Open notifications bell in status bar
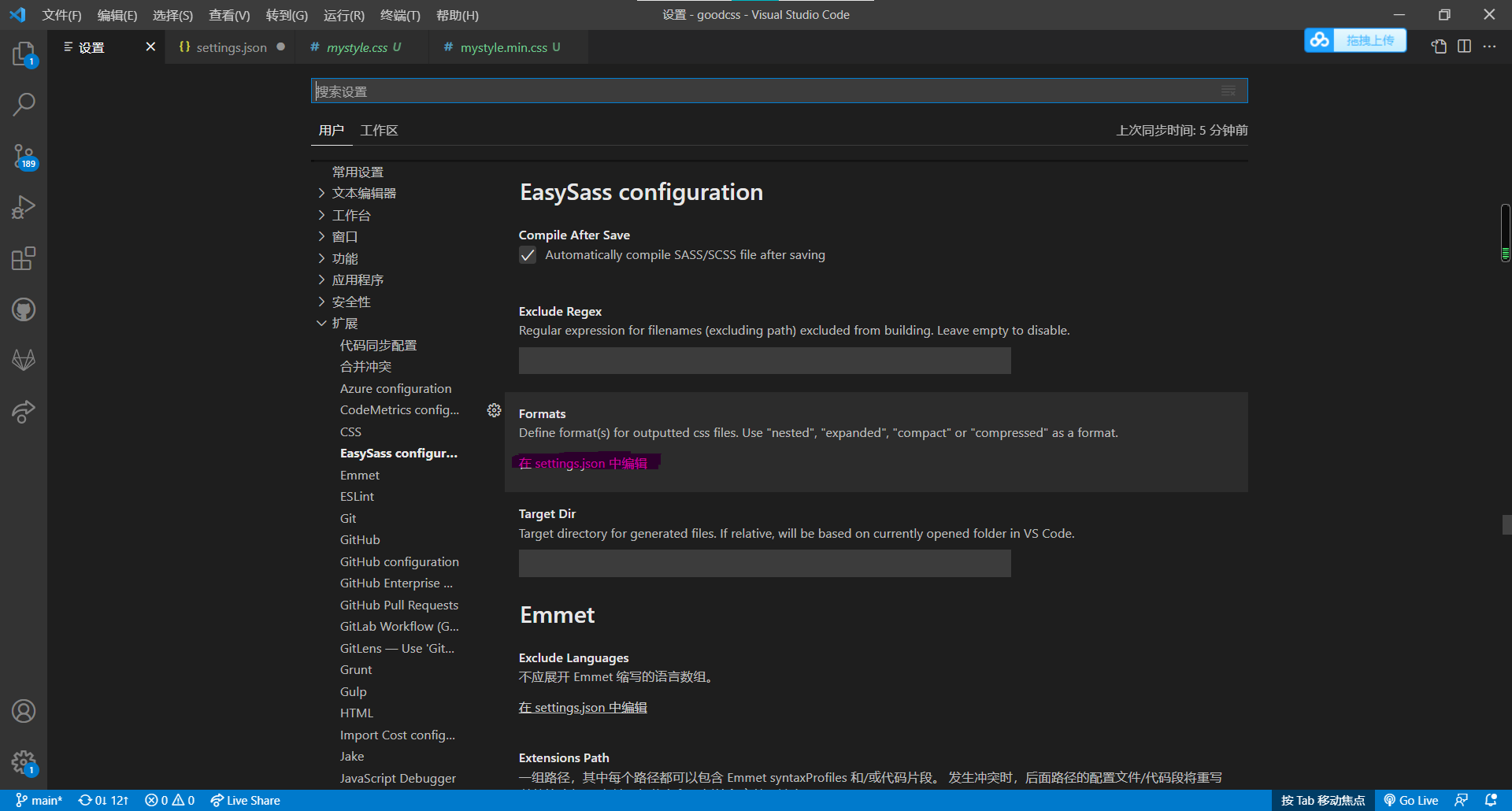This screenshot has height=811, width=1512. (1491, 800)
